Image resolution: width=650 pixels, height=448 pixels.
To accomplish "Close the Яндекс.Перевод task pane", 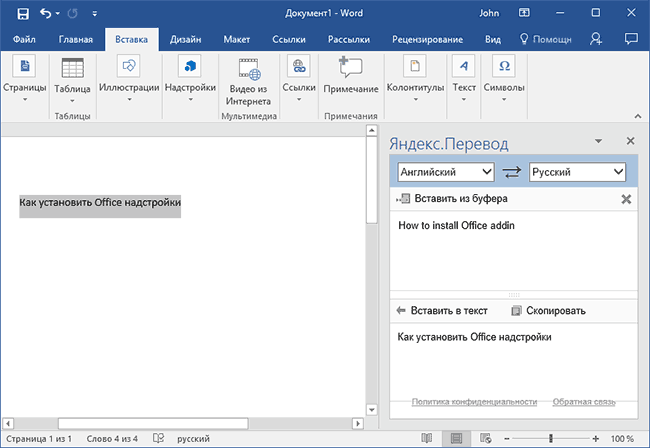I will click(x=630, y=141).
